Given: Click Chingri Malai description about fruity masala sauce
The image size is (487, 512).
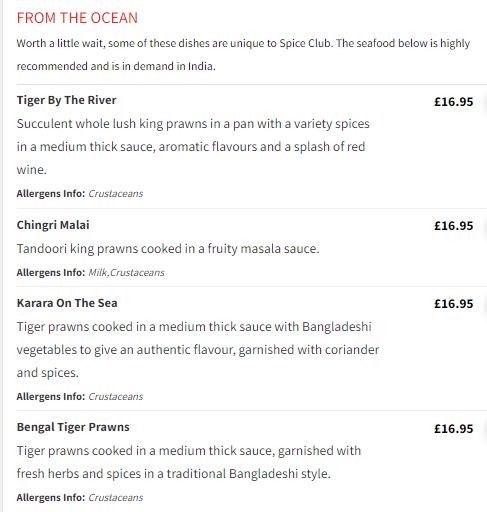Looking at the screenshot, I should click(x=168, y=249).
